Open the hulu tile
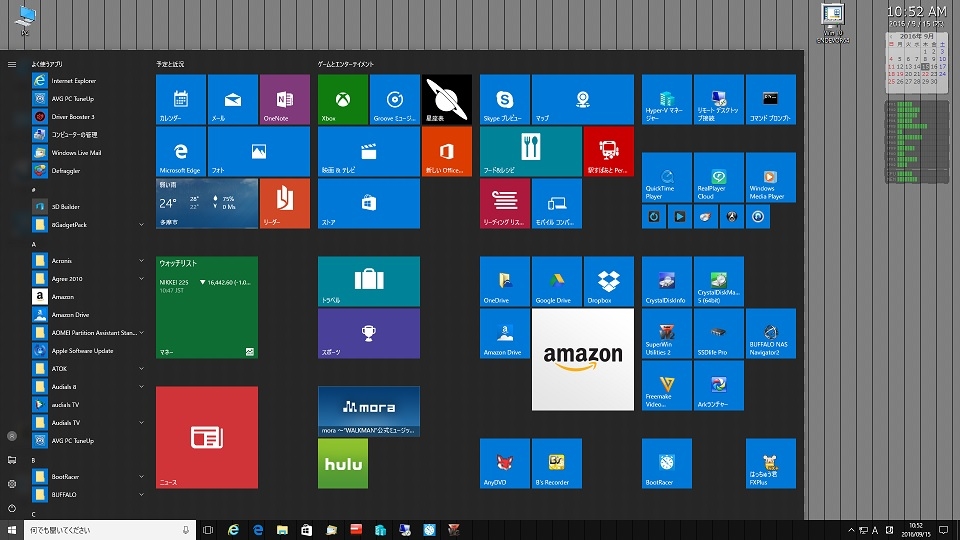 pyautogui.click(x=343, y=463)
